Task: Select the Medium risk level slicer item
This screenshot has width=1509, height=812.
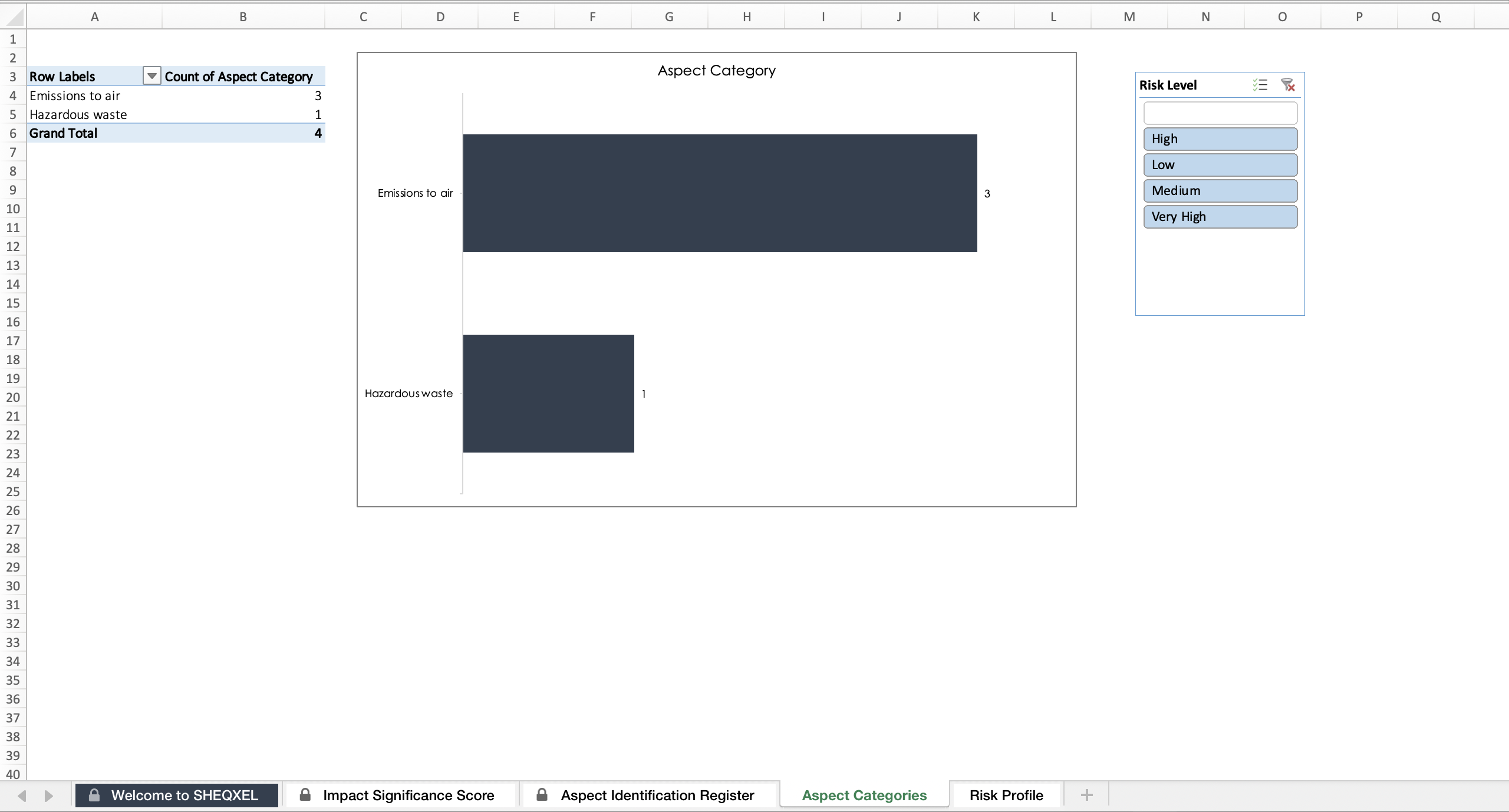Action: point(1220,191)
